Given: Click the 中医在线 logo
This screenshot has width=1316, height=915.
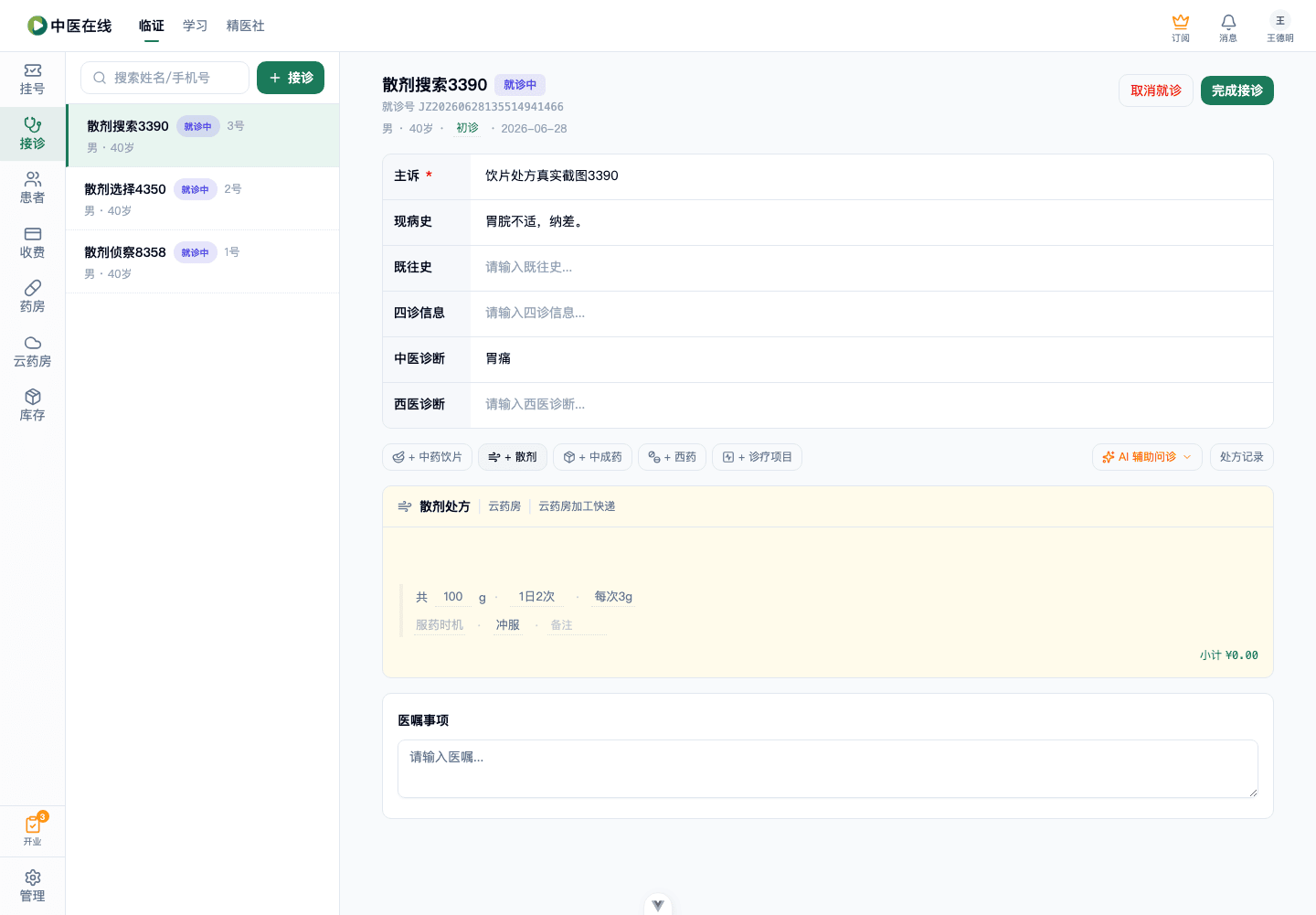Looking at the screenshot, I should click(x=69, y=26).
